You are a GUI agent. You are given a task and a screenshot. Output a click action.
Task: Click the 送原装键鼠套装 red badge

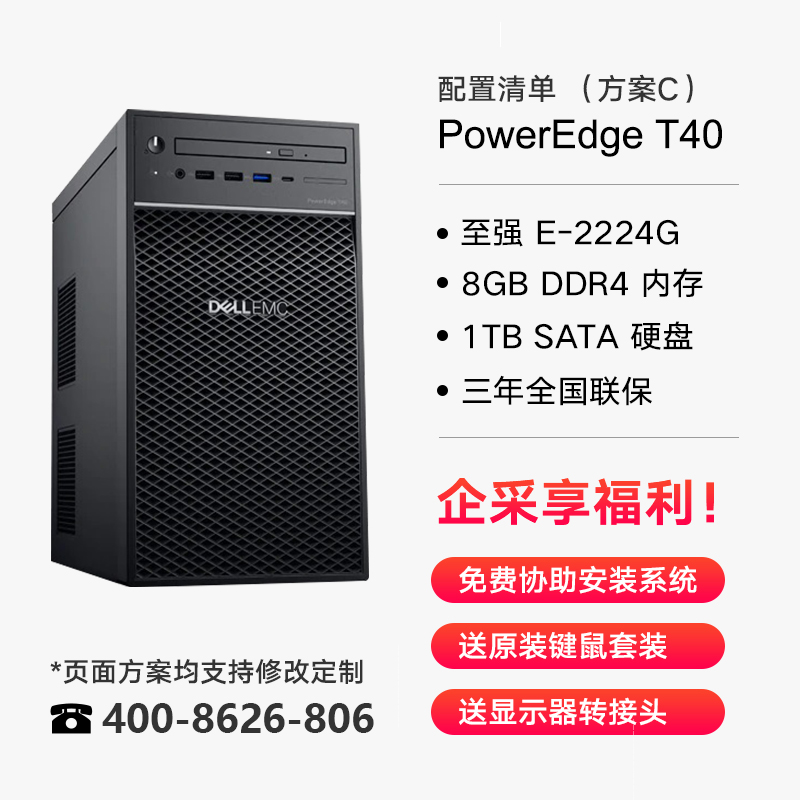[578, 646]
